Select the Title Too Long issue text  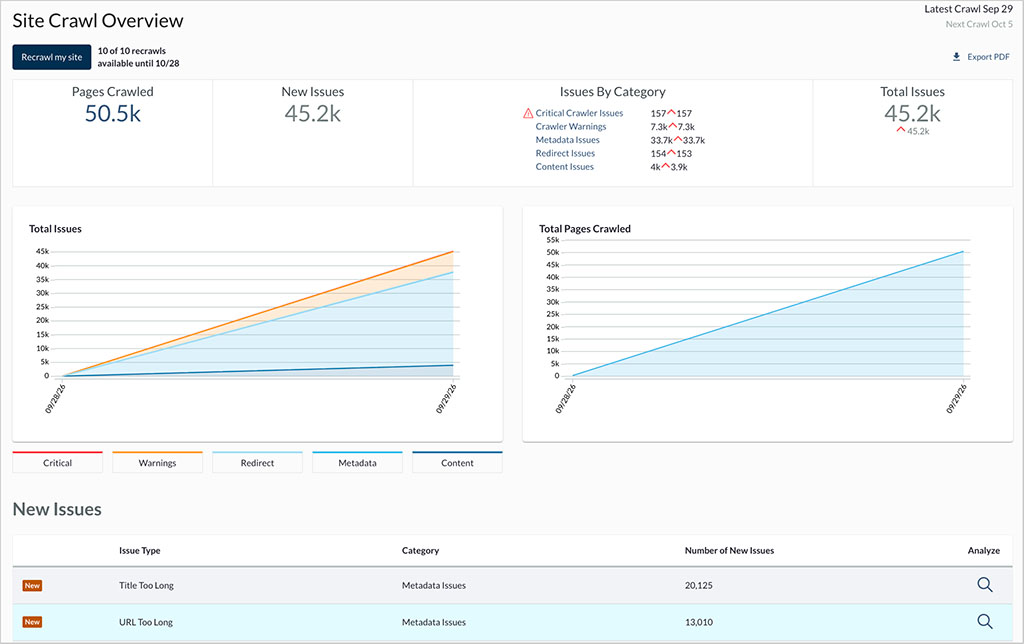tap(146, 585)
